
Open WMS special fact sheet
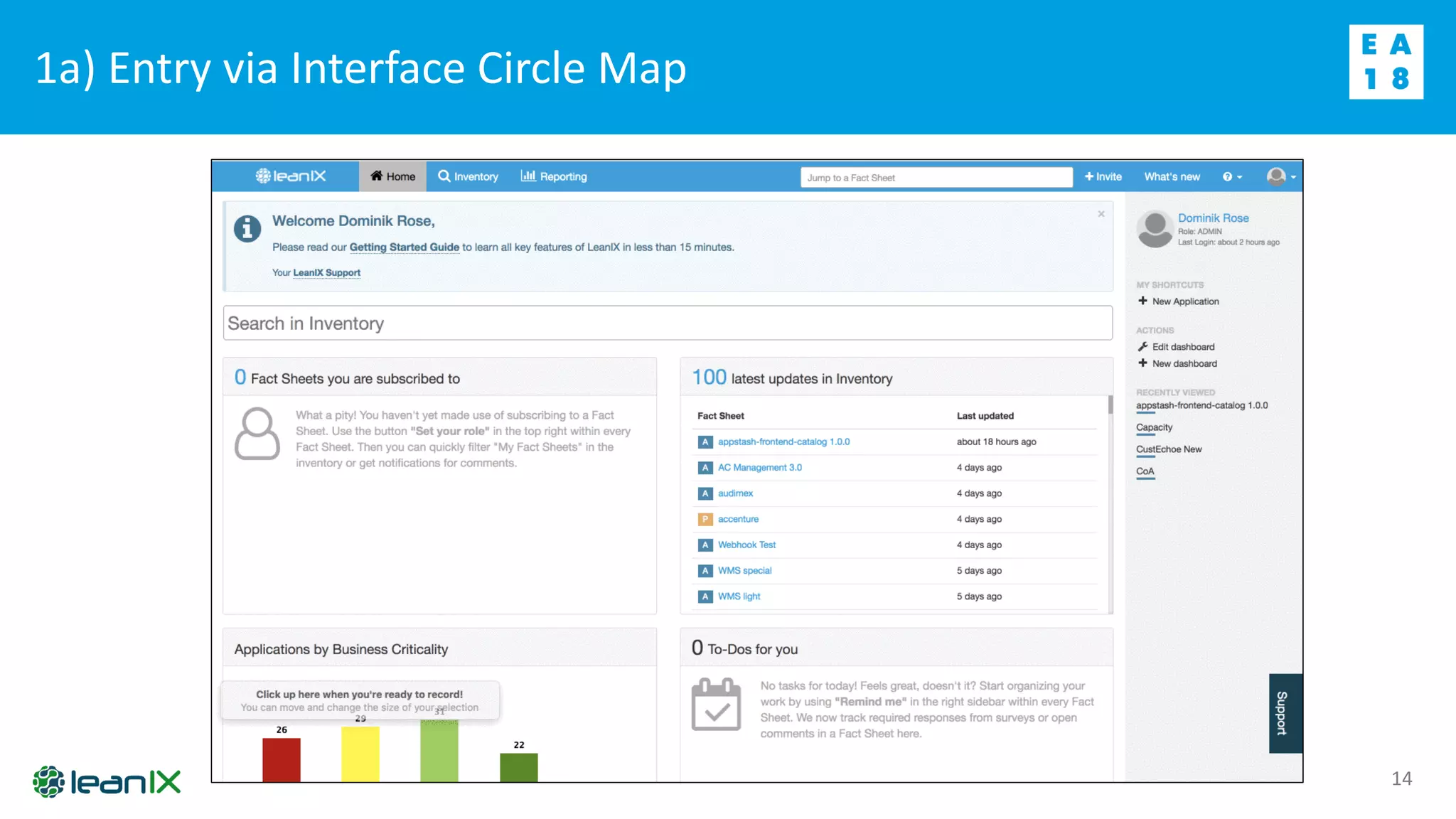(x=744, y=570)
